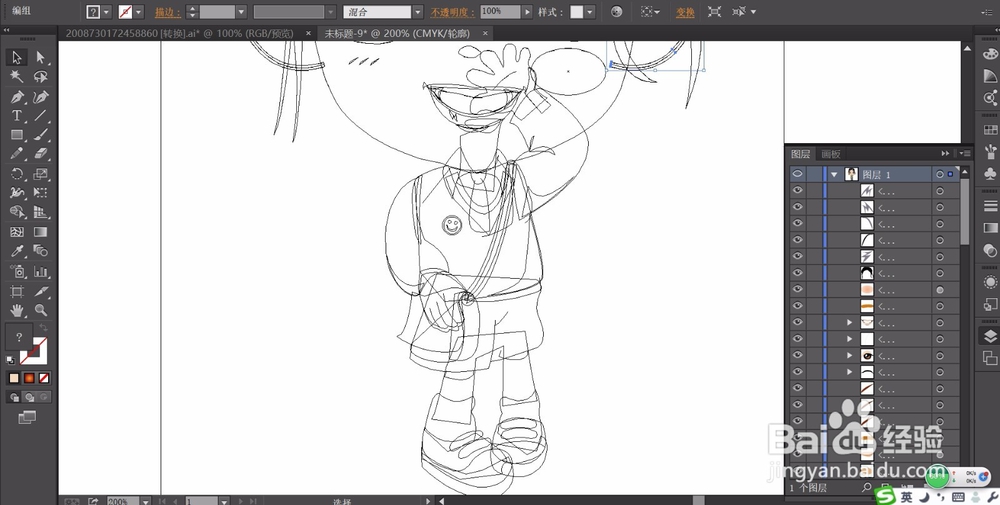Viewport: 1000px width, 505px height.
Task: Expand the sublayer with mouth thumbnail
Action: [849, 323]
